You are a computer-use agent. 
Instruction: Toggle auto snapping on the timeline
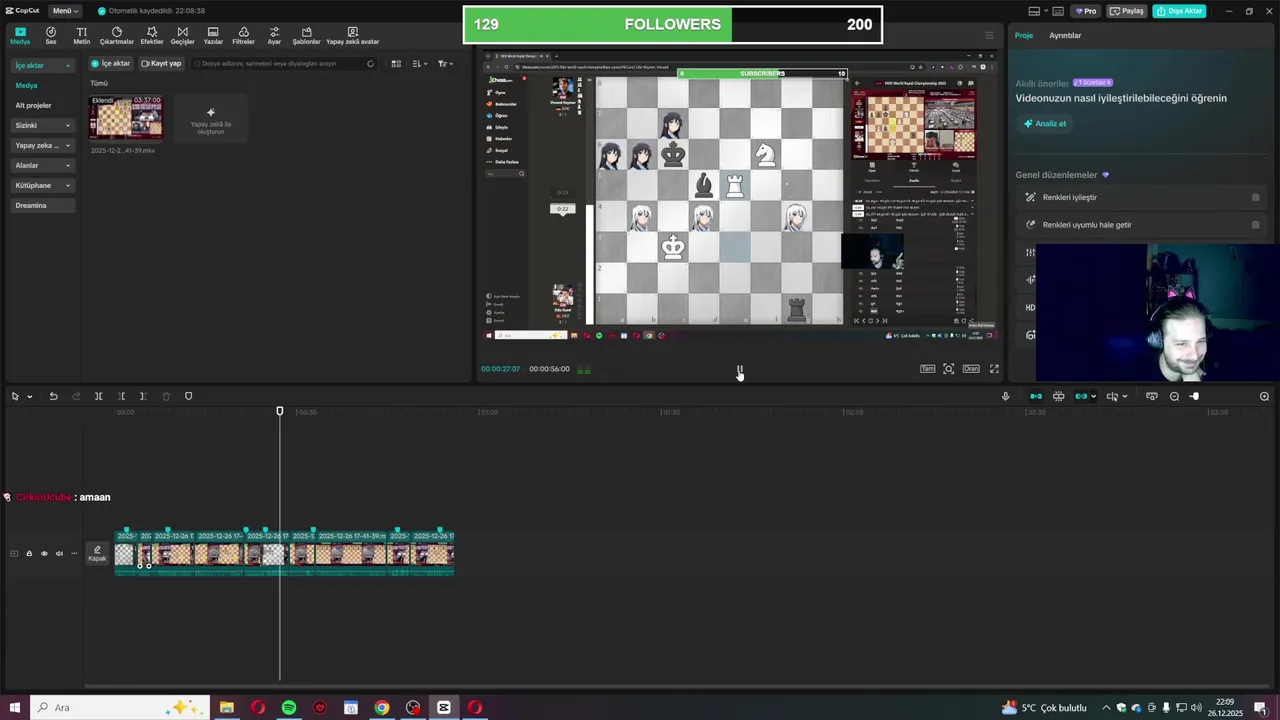pyautogui.click(x=1058, y=396)
